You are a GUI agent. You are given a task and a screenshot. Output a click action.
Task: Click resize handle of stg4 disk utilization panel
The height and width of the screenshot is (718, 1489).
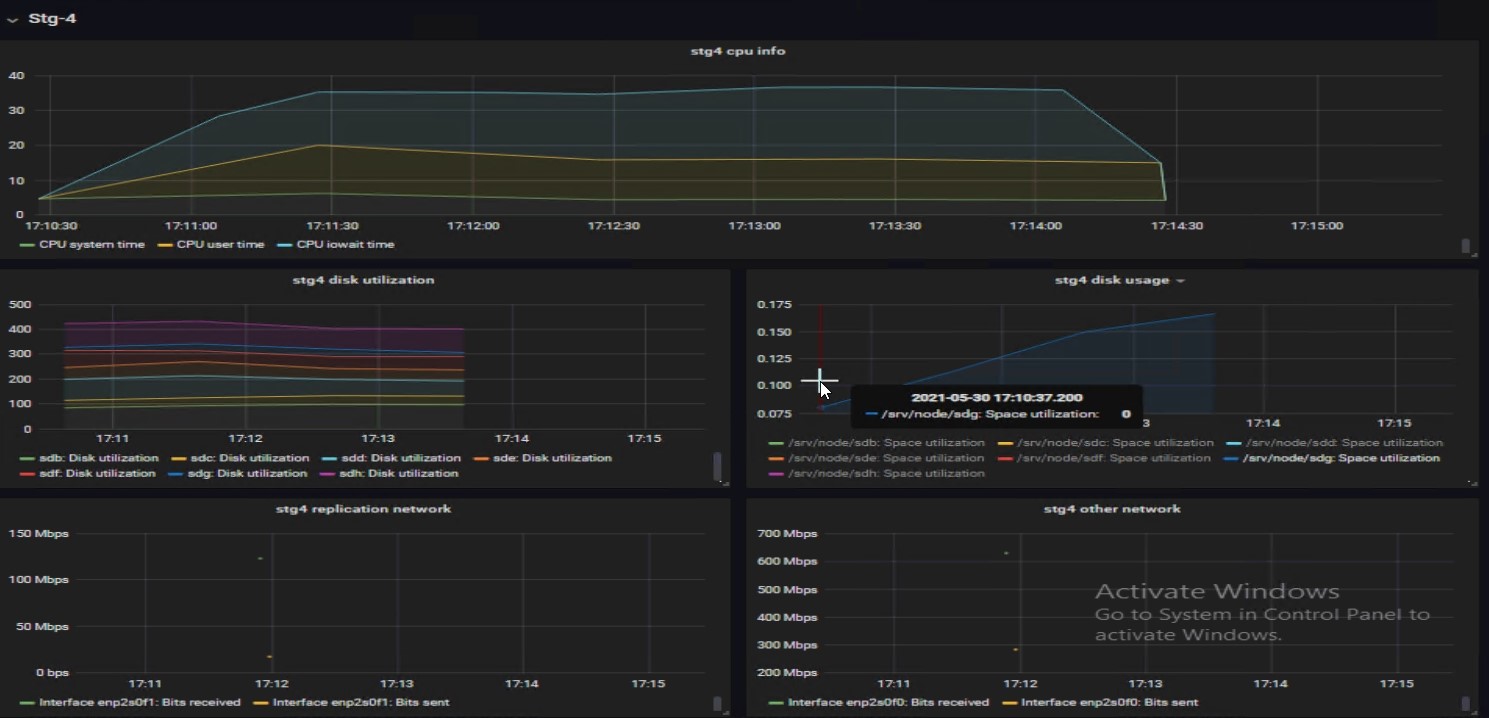[x=724, y=482]
